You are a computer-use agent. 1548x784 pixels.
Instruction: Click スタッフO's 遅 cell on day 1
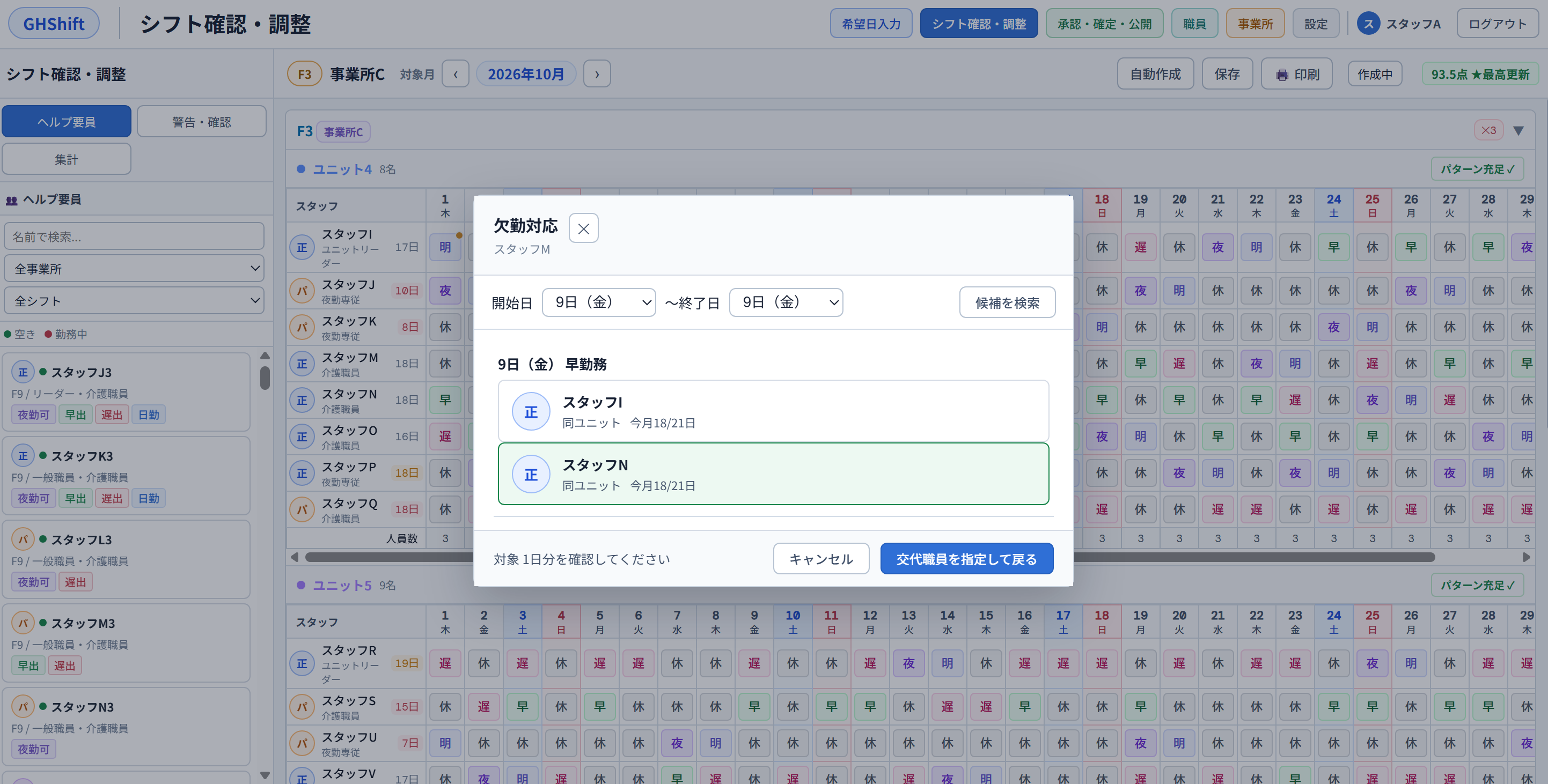(445, 436)
